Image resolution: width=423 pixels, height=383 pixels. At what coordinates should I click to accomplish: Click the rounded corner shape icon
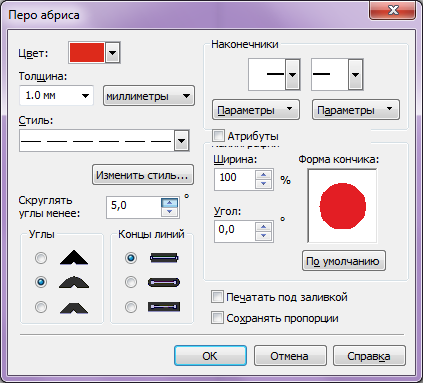pos(74,282)
